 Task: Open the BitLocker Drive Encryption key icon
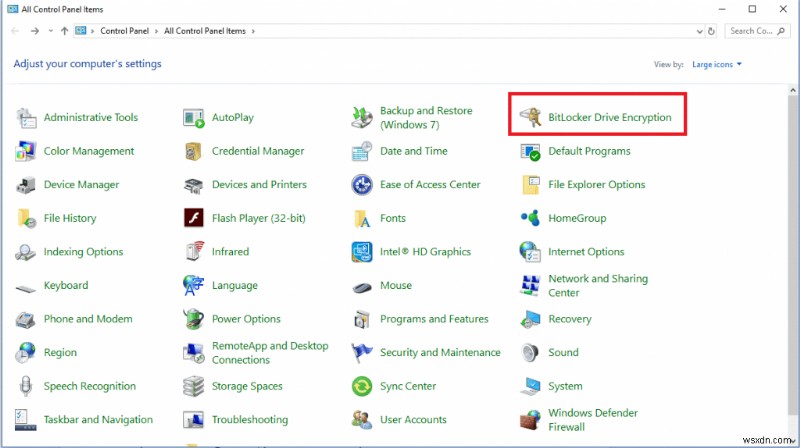(x=530, y=117)
